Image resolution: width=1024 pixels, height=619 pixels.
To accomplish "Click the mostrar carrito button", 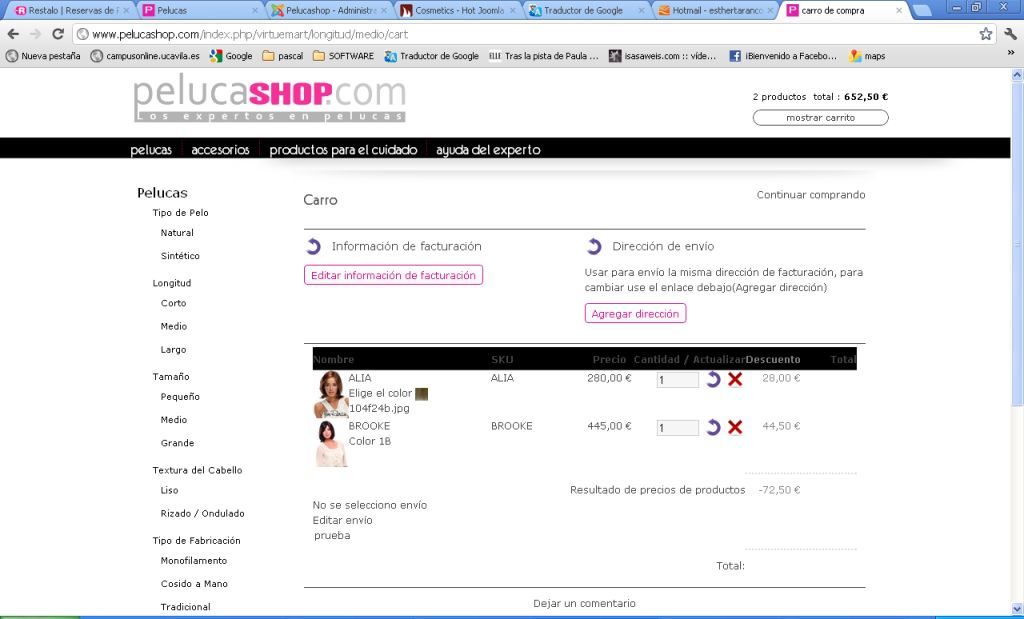I will (820, 118).
